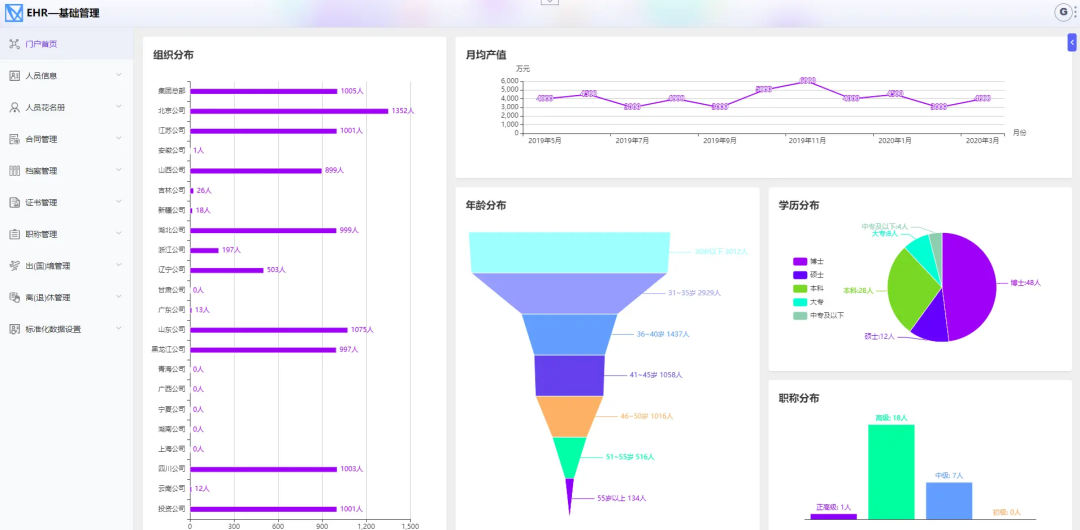This screenshot has width=1080, height=530.
Task: Toggle 本科 legend entry in 学历分布
Action: (x=809, y=289)
